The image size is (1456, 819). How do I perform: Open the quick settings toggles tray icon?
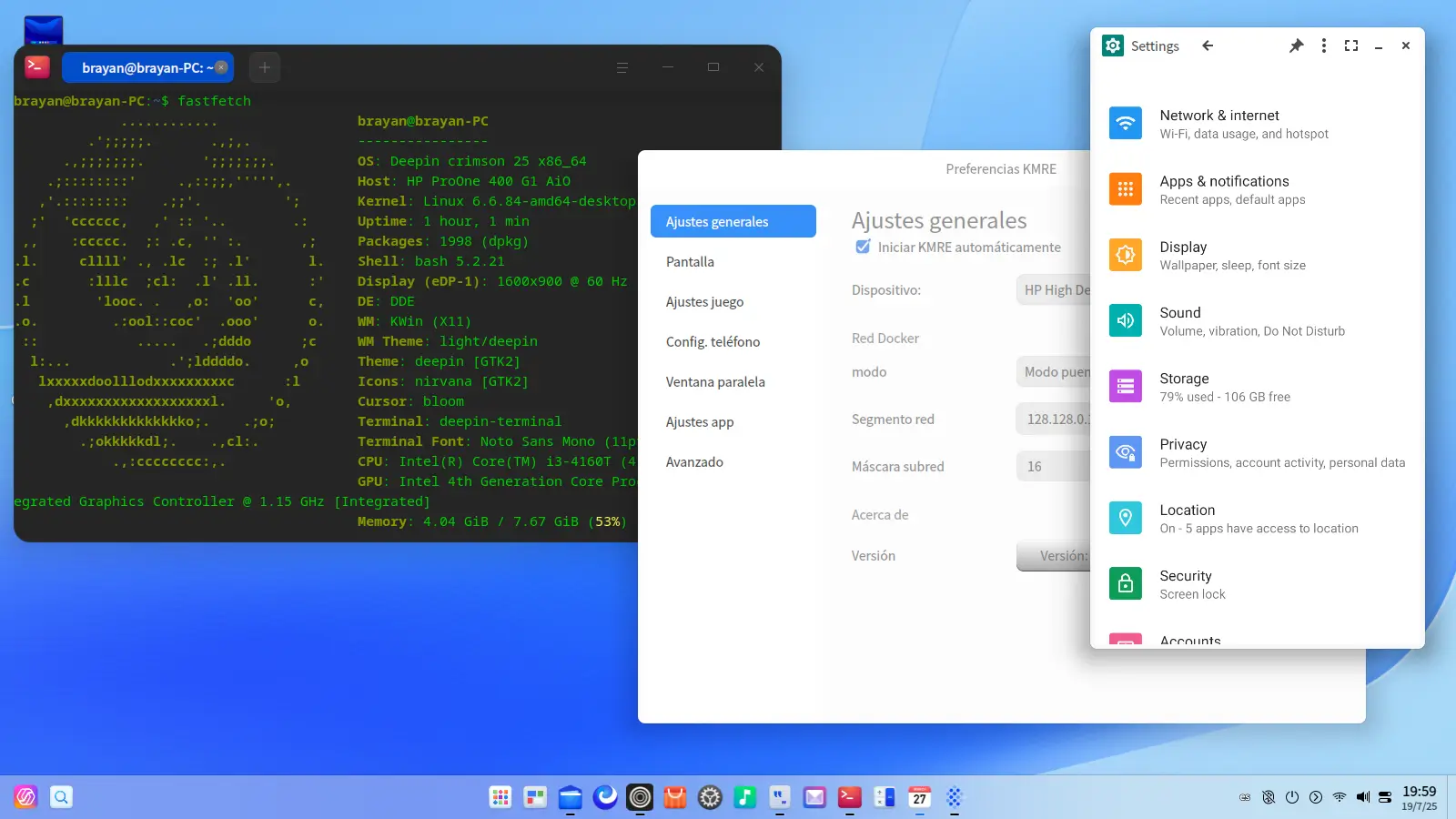point(1385,797)
